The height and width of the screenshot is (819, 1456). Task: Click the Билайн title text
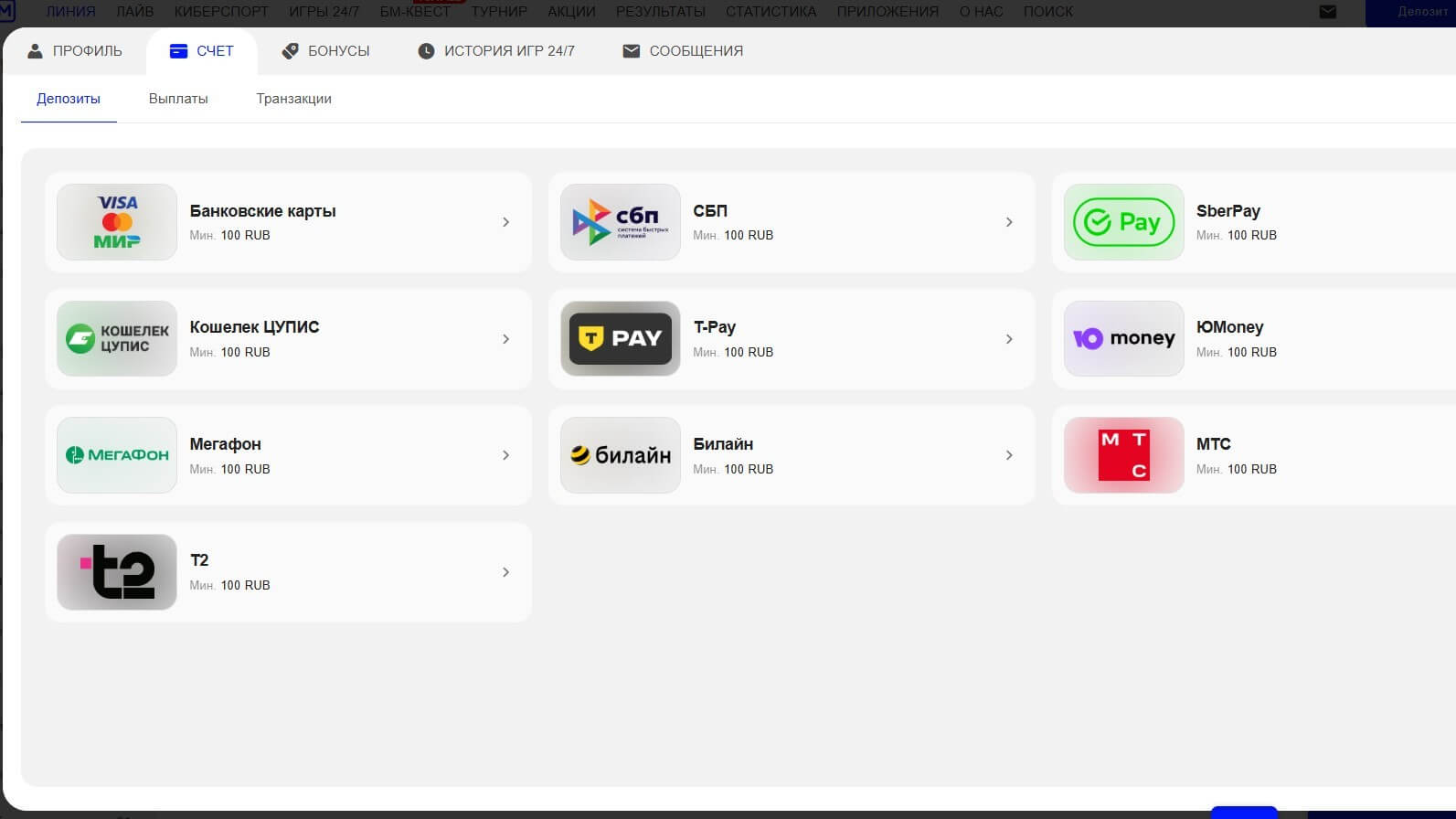723,444
